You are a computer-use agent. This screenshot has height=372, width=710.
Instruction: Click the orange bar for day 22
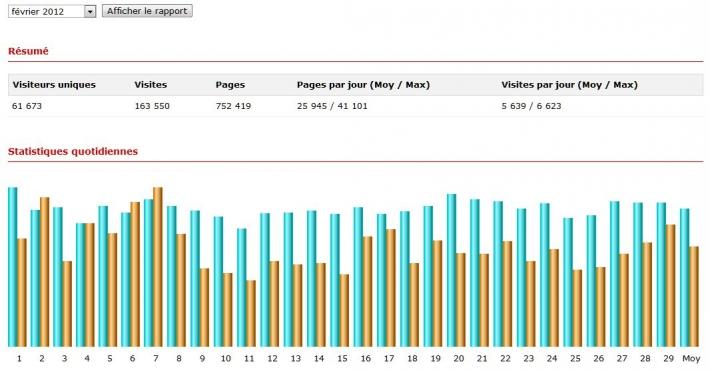(x=507, y=294)
